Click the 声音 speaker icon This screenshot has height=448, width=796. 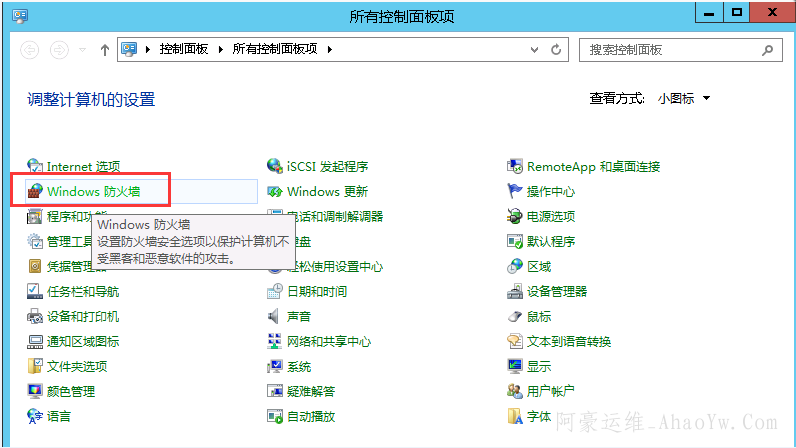click(x=275, y=316)
